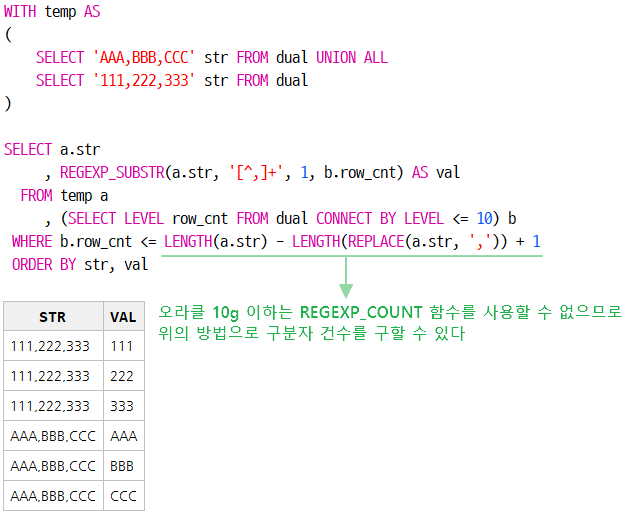Click STR cell in row with VAL 333
Image resolution: width=630 pixels, height=514 pixels.
(x=53, y=406)
